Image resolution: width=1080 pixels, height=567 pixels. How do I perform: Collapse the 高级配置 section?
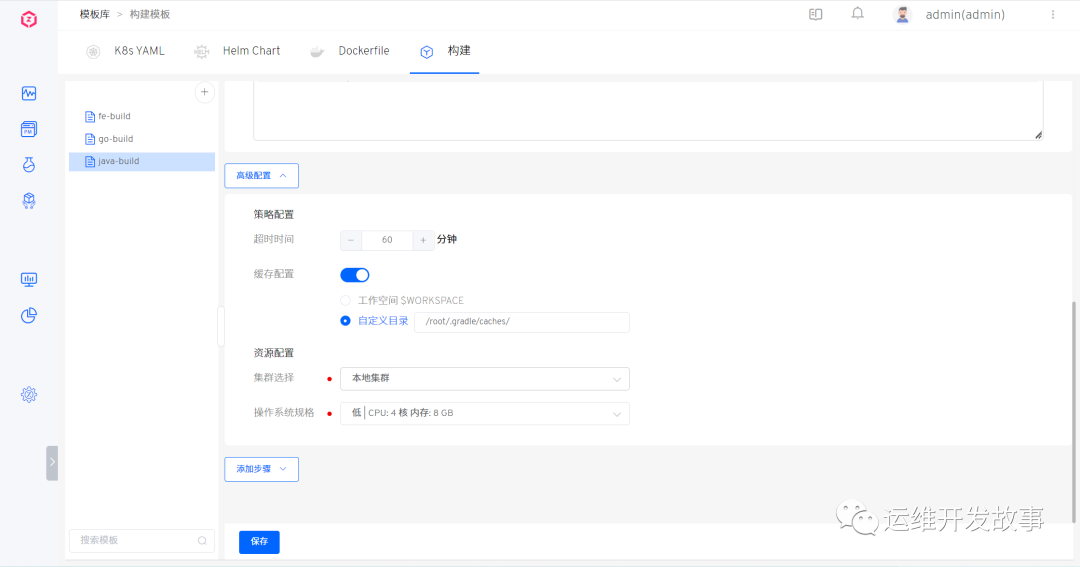262,176
